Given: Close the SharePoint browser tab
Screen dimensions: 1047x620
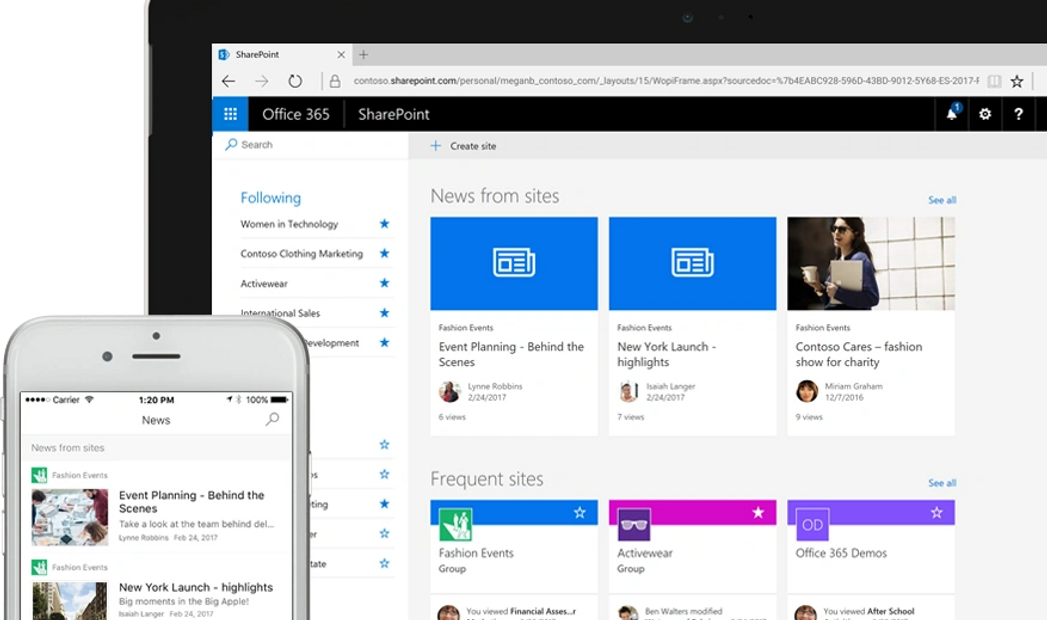Looking at the screenshot, I should [341, 55].
